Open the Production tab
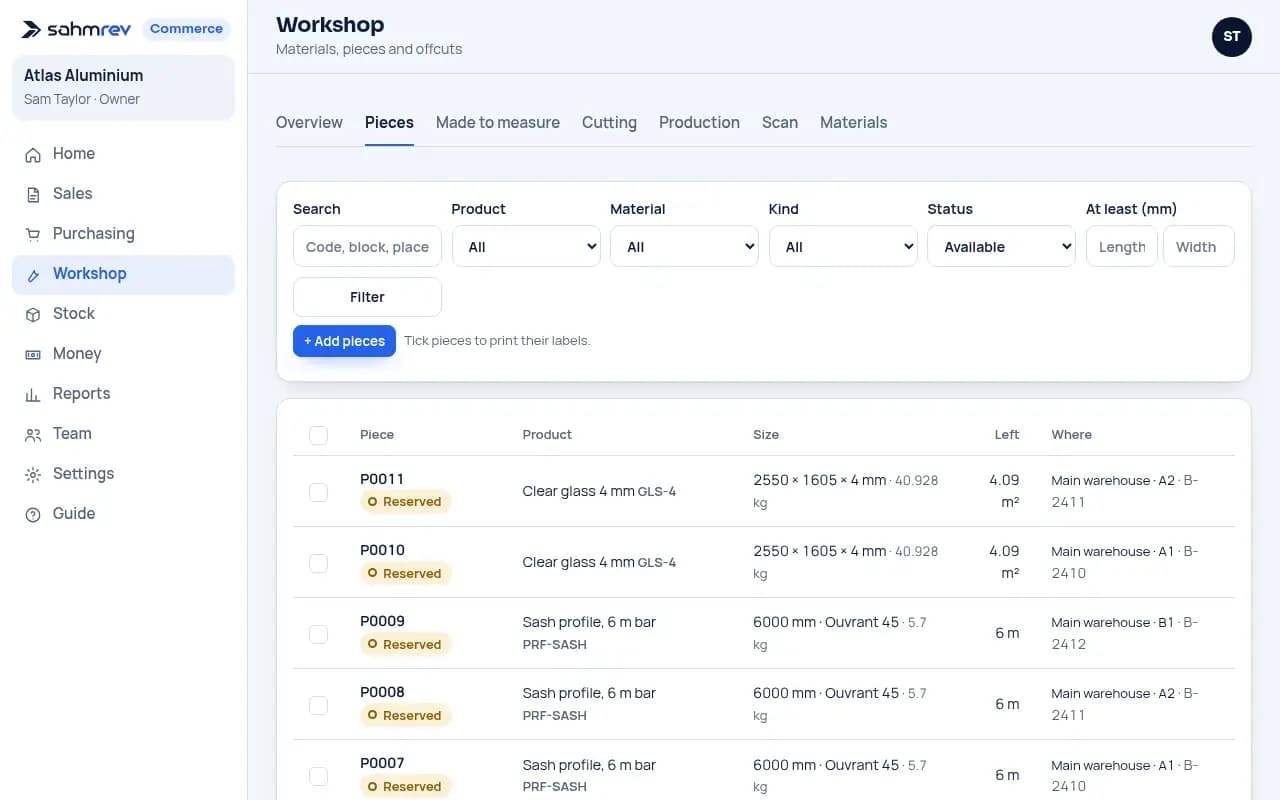The height and width of the screenshot is (800, 1280). point(699,122)
